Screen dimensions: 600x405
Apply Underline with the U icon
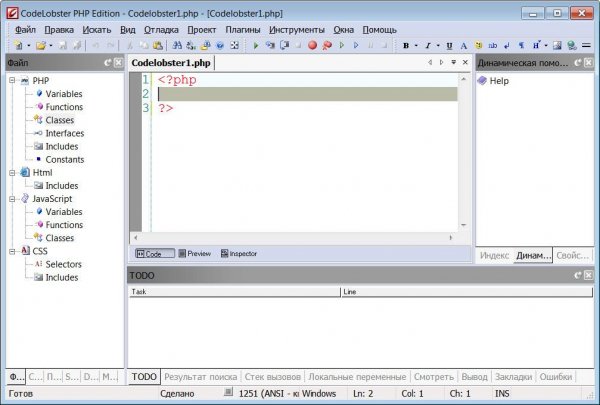click(x=449, y=46)
